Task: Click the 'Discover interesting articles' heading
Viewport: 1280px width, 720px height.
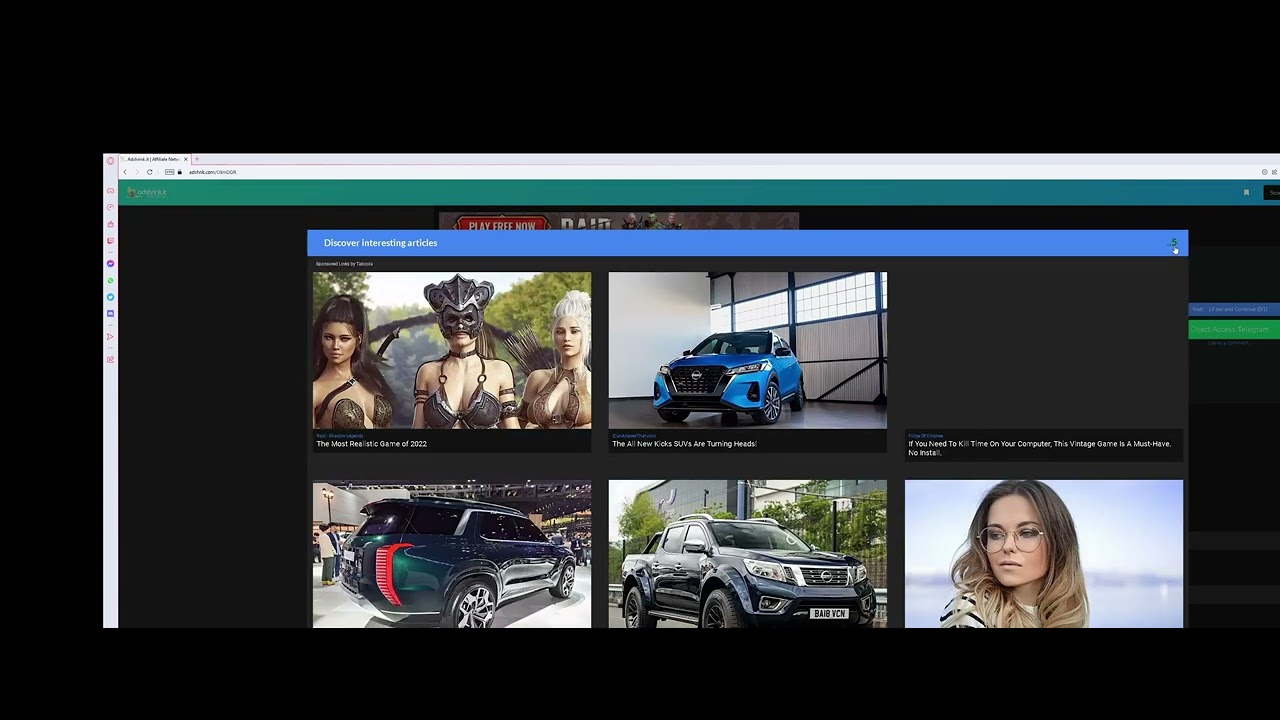Action: [x=380, y=243]
